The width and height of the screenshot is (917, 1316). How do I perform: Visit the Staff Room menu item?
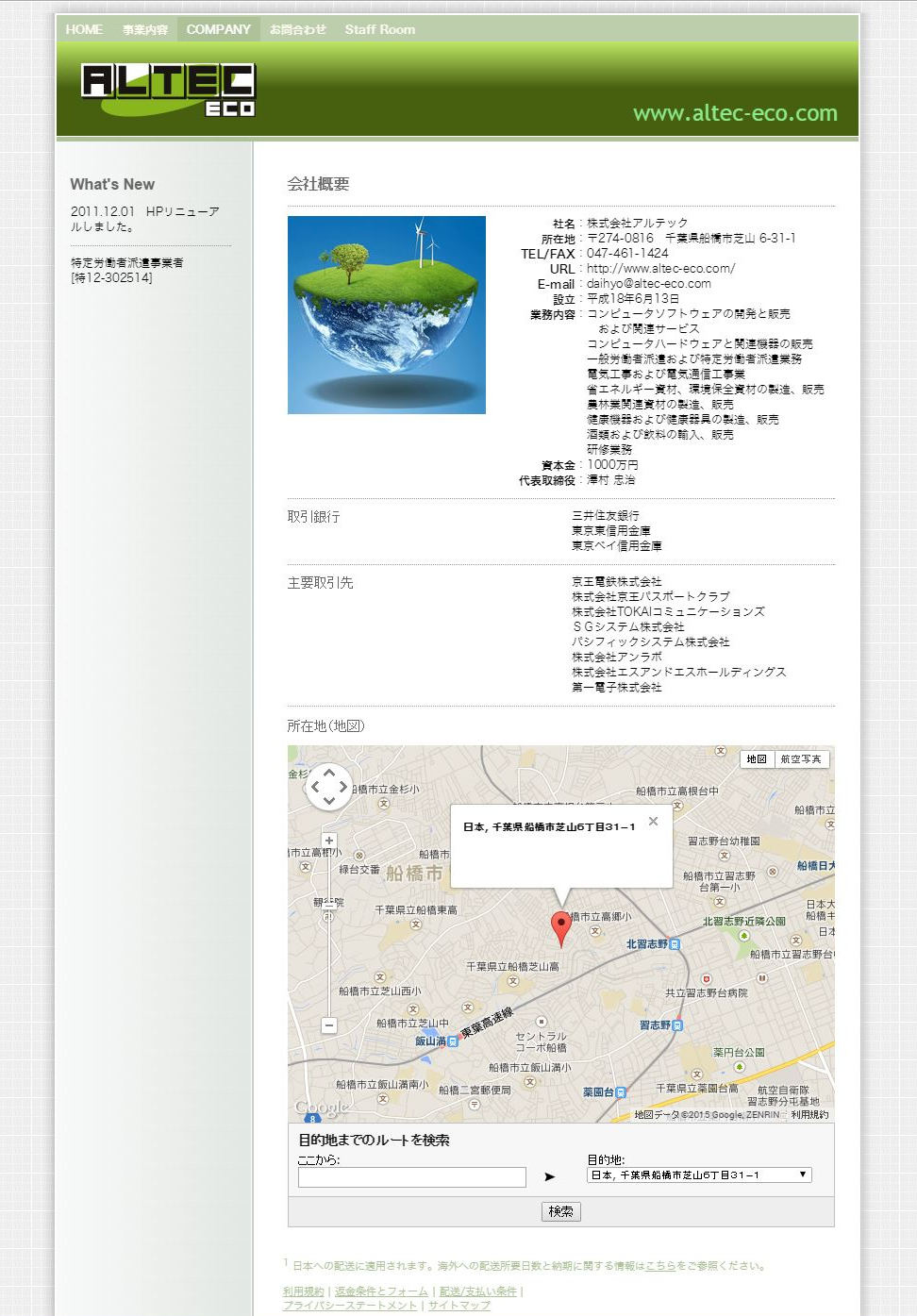(x=379, y=29)
